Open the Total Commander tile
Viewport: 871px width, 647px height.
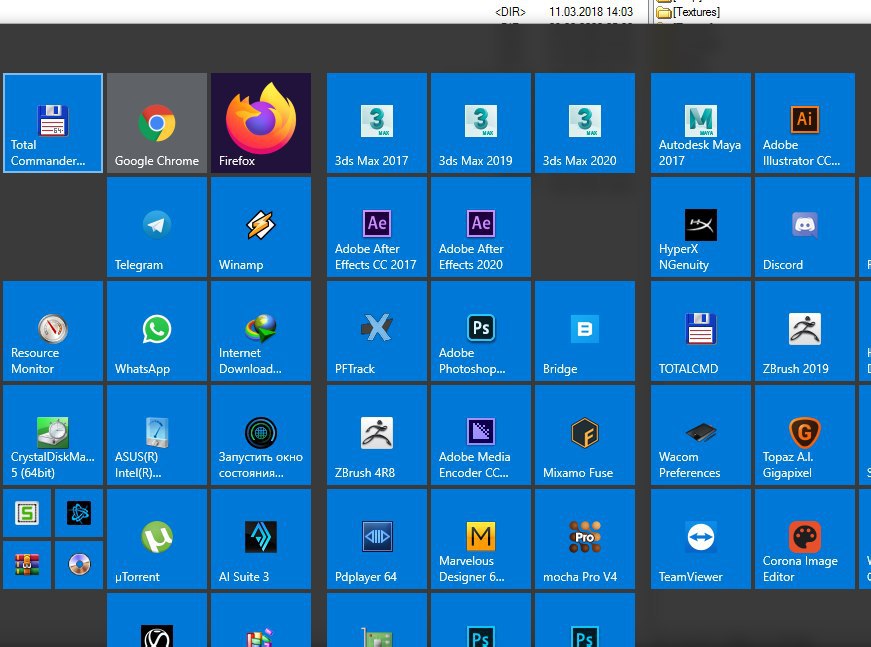(x=53, y=123)
